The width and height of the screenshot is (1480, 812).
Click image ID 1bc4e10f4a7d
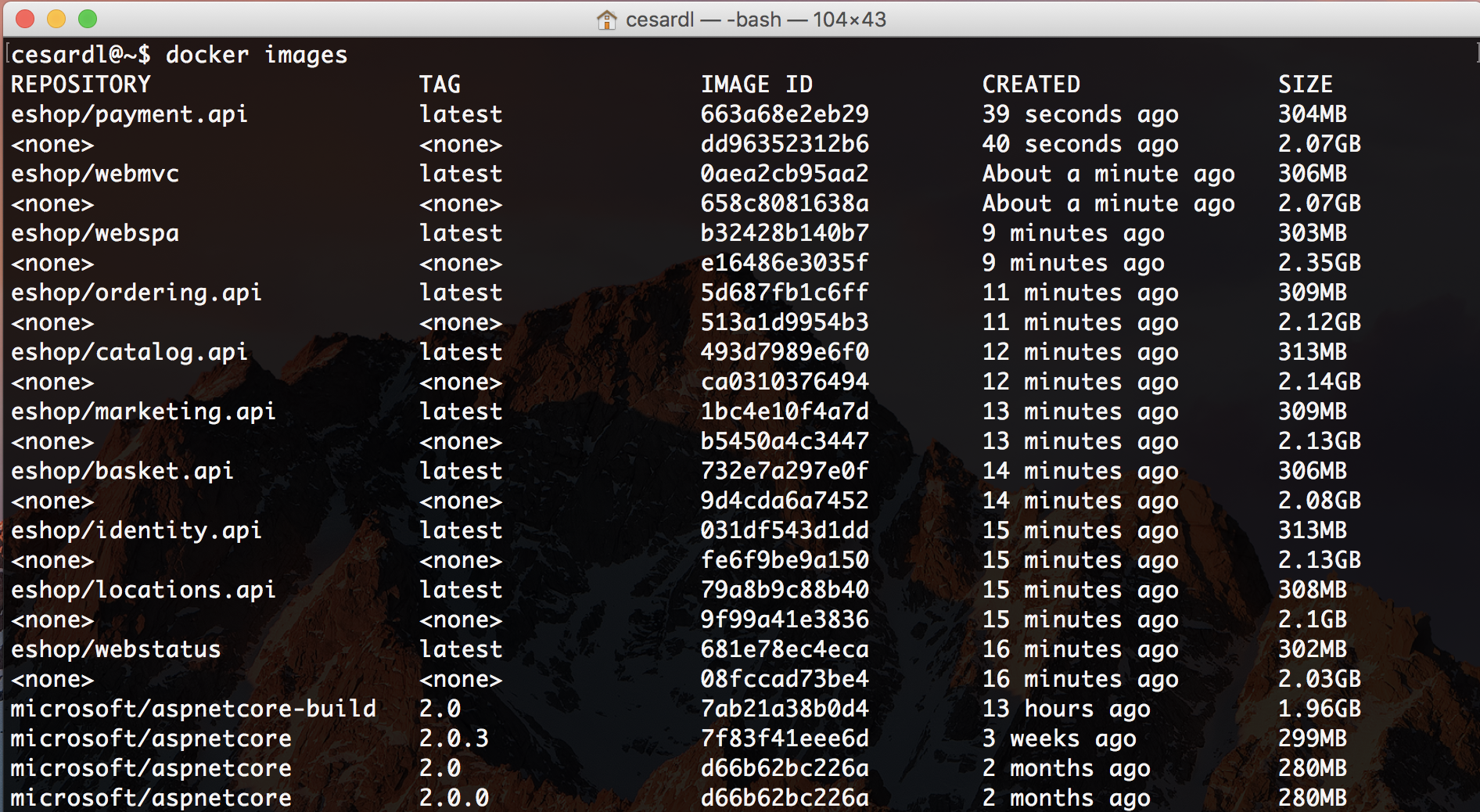click(785, 411)
